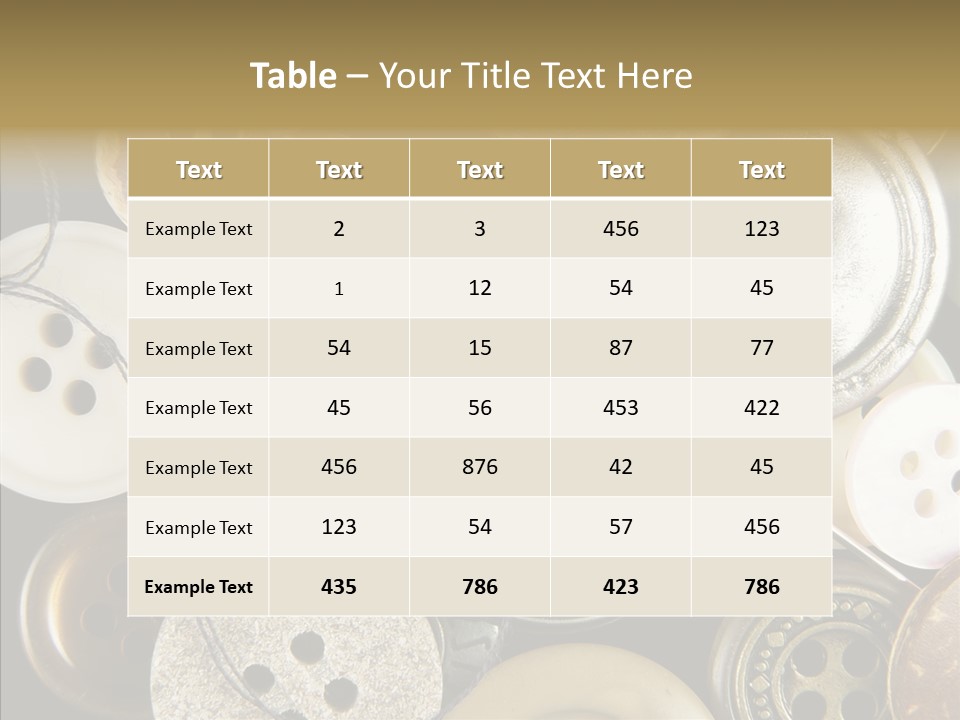This screenshot has width=960, height=720.
Task: Select the small cell containing 1
Action: pos(339,288)
